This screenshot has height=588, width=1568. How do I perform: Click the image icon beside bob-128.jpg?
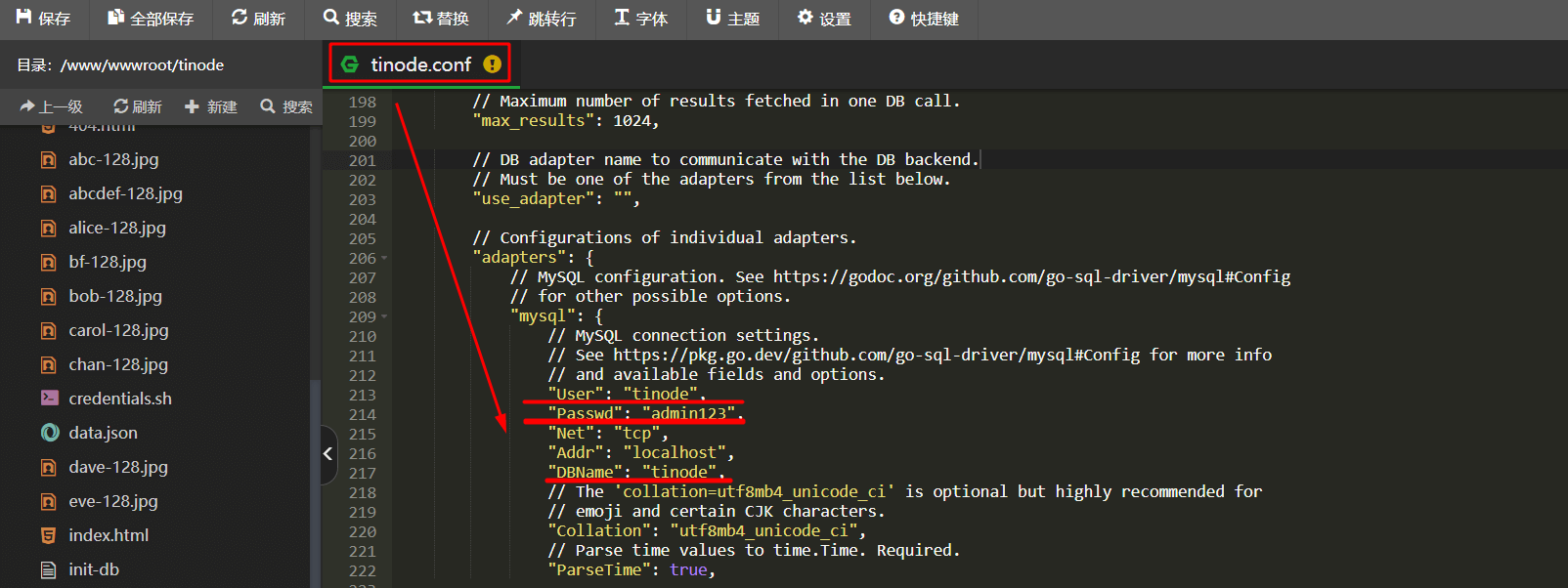pos(48,296)
